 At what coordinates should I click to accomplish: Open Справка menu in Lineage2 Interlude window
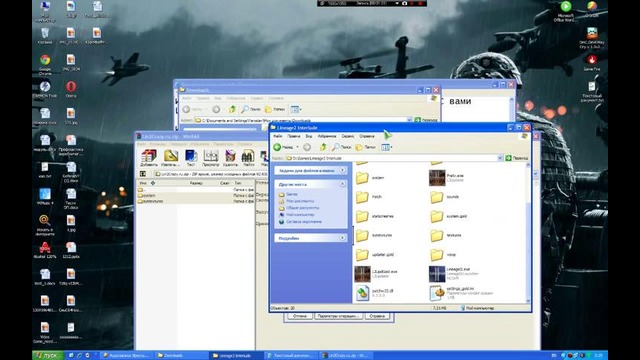coord(367,136)
